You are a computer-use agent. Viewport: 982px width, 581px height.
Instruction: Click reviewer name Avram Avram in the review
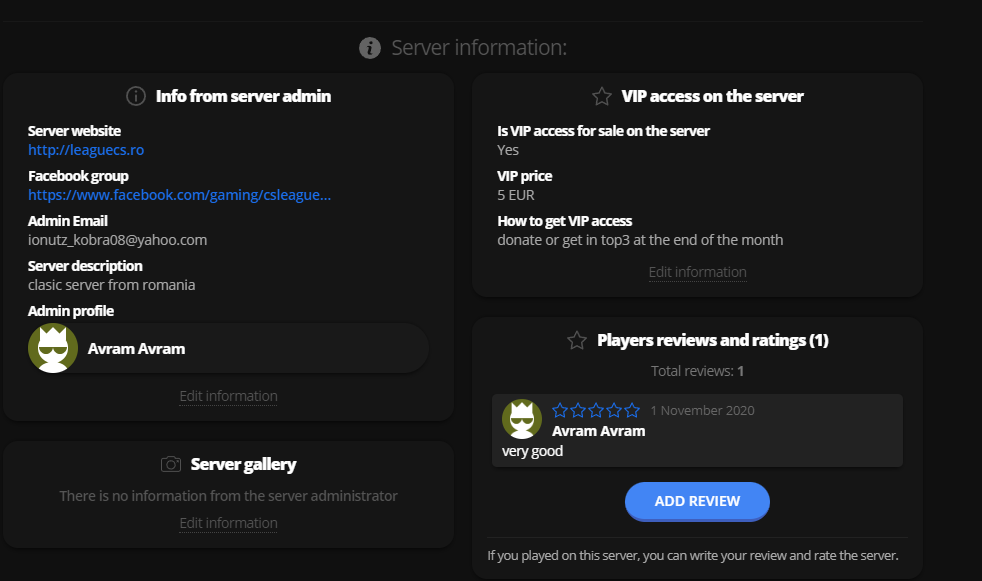pyautogui.click(x=598, y=431)
